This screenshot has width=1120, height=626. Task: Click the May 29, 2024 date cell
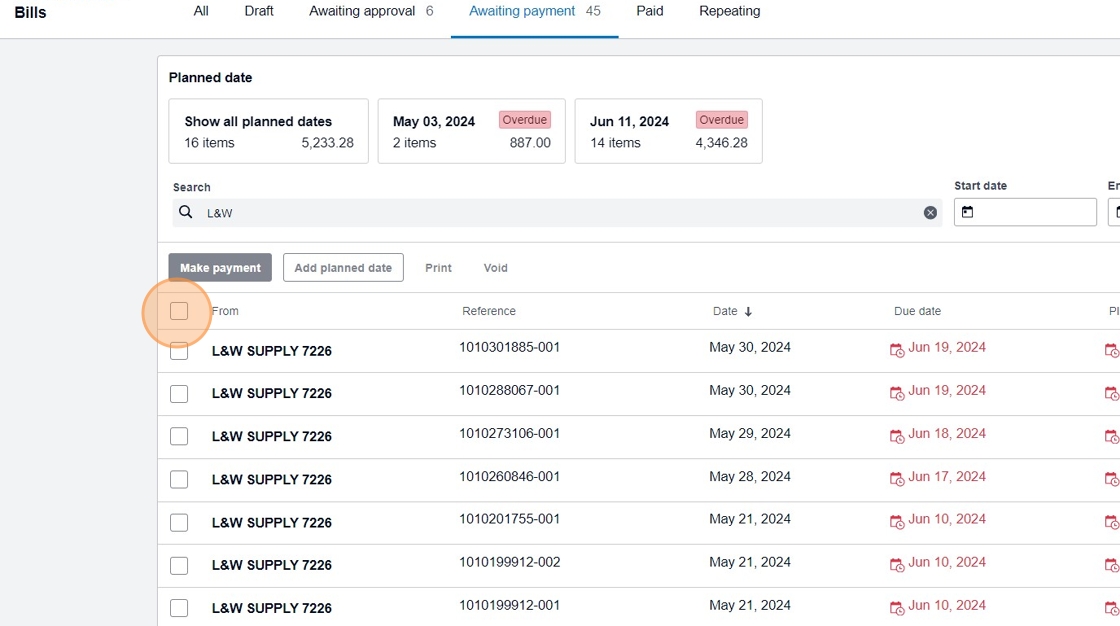(750, 433)
